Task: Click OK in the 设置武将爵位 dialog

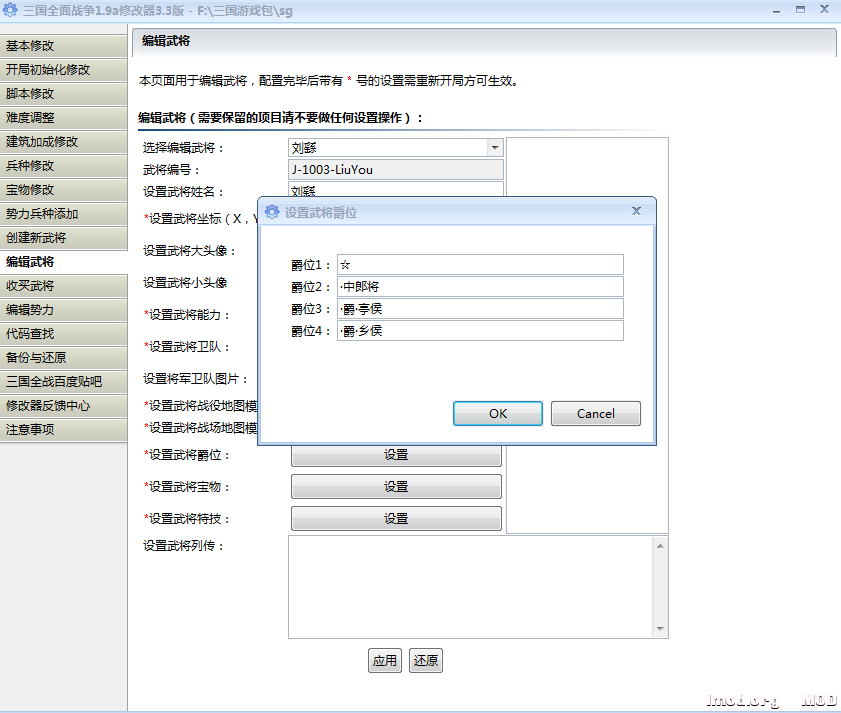Action: pos(497,414)
